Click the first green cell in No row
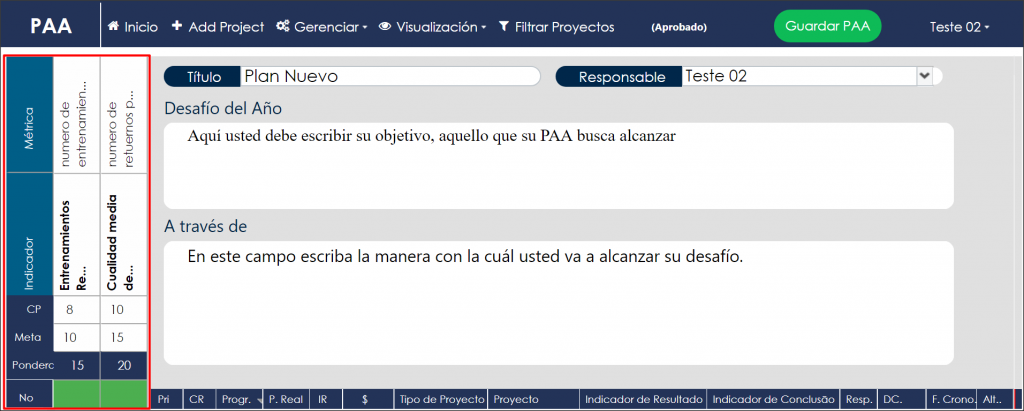This screenshot has height=411, width=1024. pyautogui.click(x=76, y=394)
